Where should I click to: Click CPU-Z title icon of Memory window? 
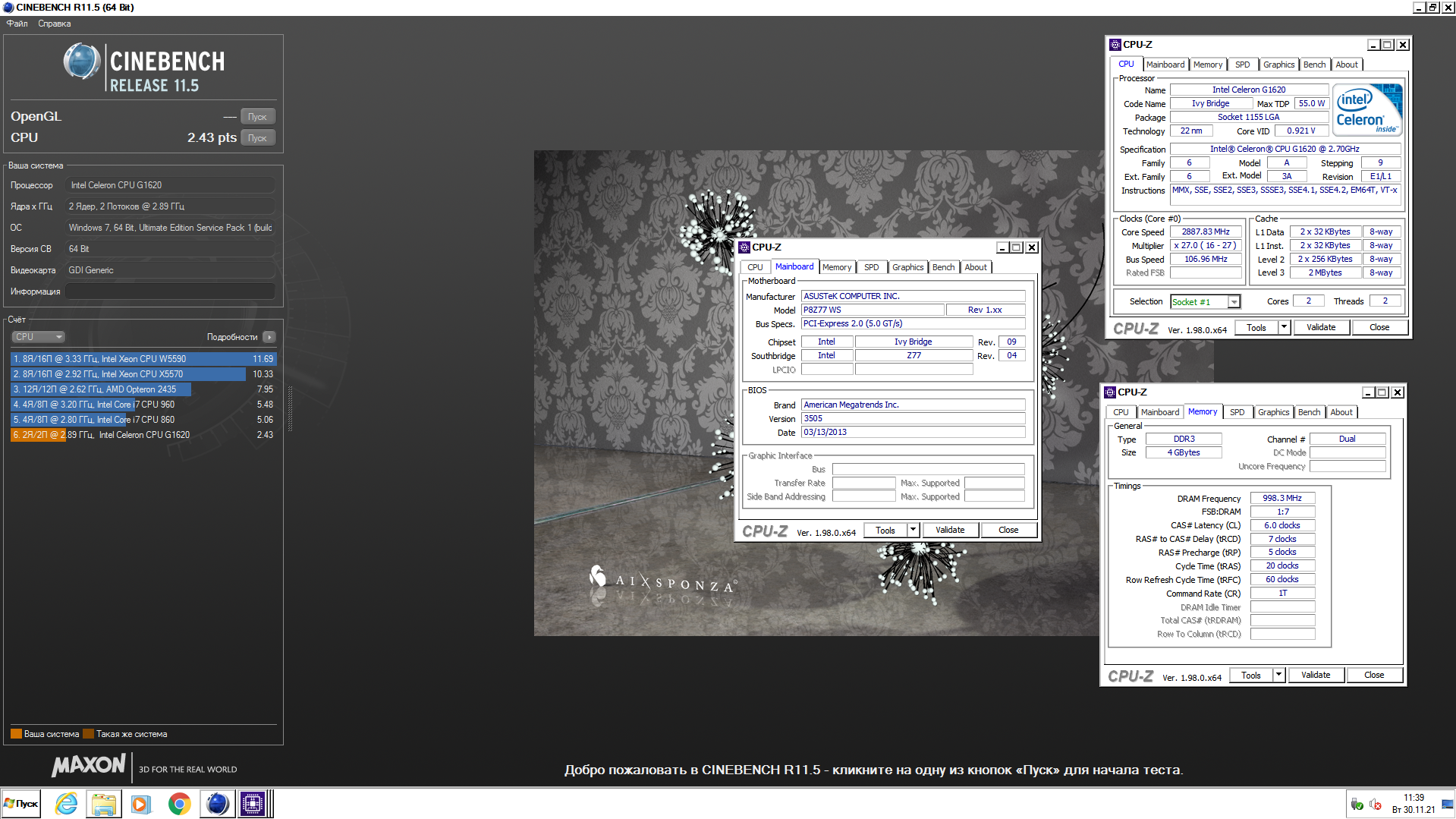point(1110,392)
